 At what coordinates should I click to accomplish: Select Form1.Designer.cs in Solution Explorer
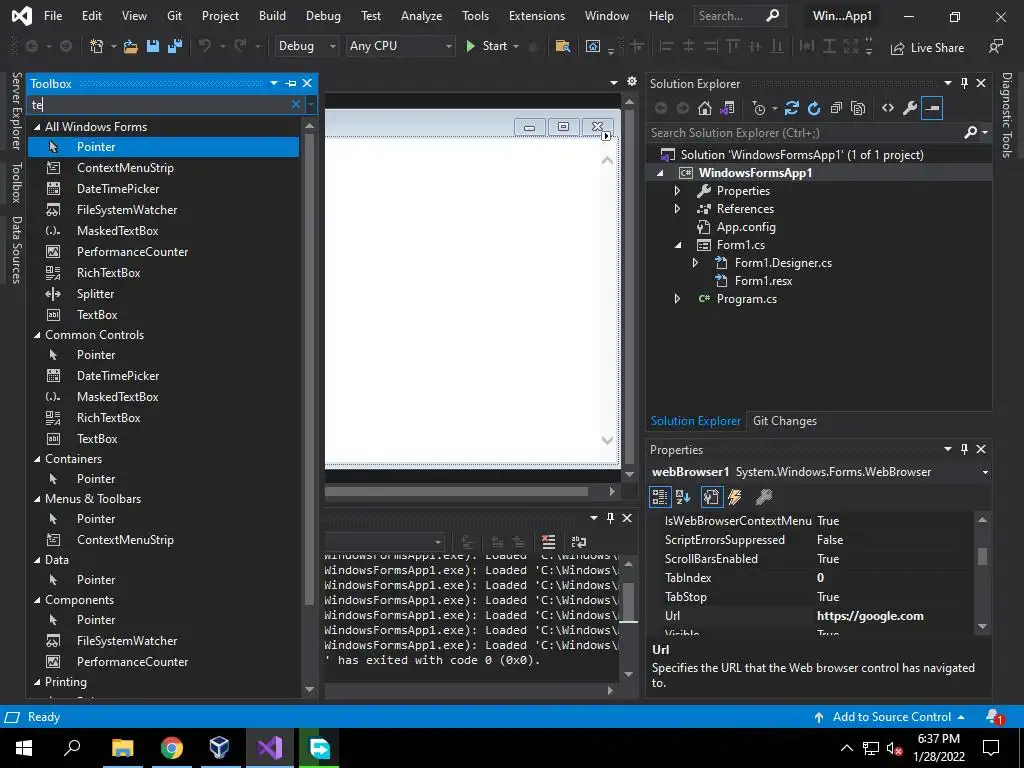[783, 263]
